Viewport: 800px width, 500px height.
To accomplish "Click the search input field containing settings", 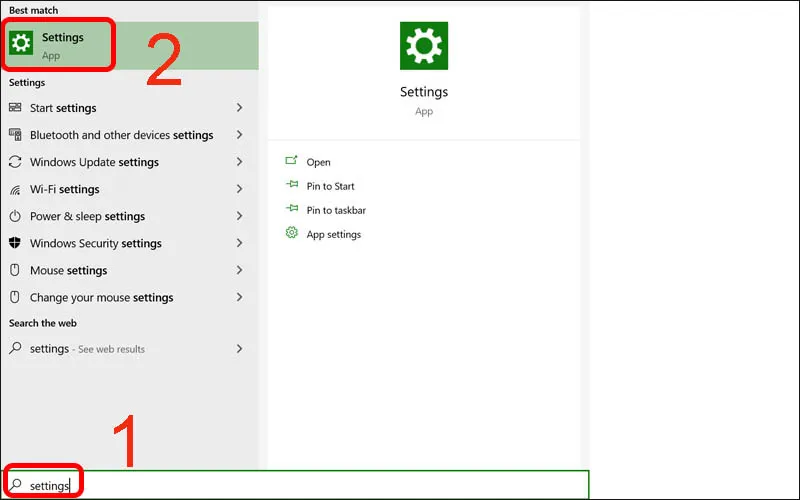I will pyautogui.click(x=295, y=485).
